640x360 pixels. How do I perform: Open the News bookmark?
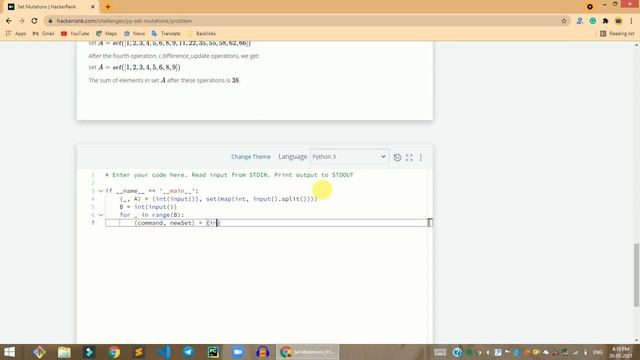click(x=134, y=33)
